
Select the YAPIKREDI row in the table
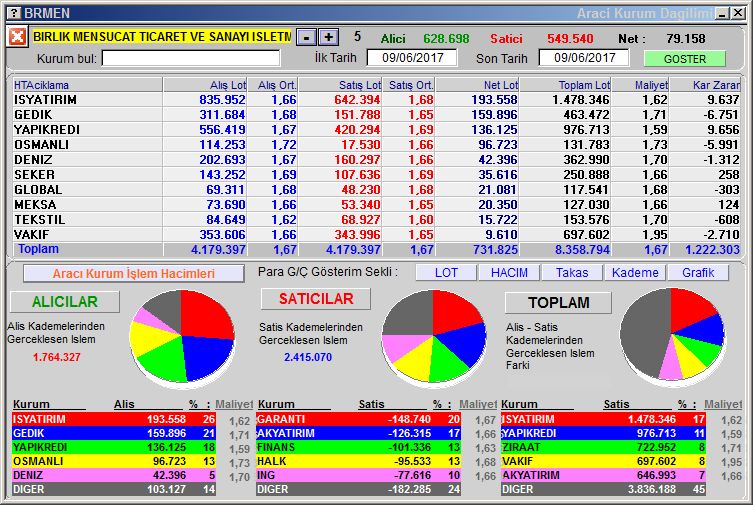[376, 130]
